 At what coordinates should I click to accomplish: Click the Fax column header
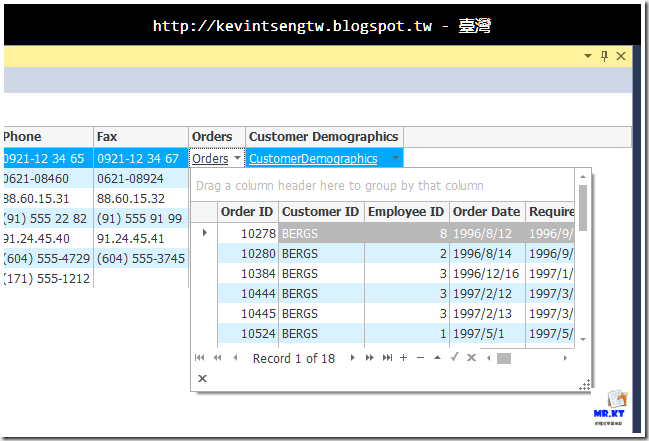coord(141,137)
